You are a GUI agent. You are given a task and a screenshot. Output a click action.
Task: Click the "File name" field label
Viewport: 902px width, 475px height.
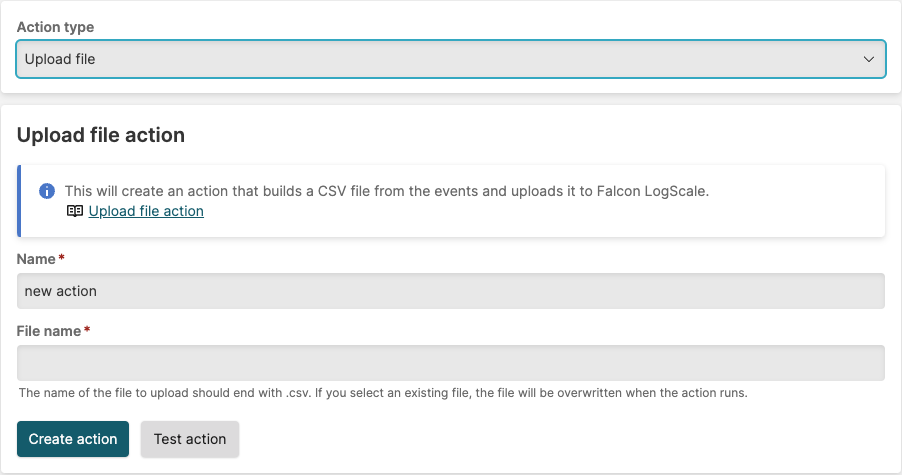coord(49,331)
